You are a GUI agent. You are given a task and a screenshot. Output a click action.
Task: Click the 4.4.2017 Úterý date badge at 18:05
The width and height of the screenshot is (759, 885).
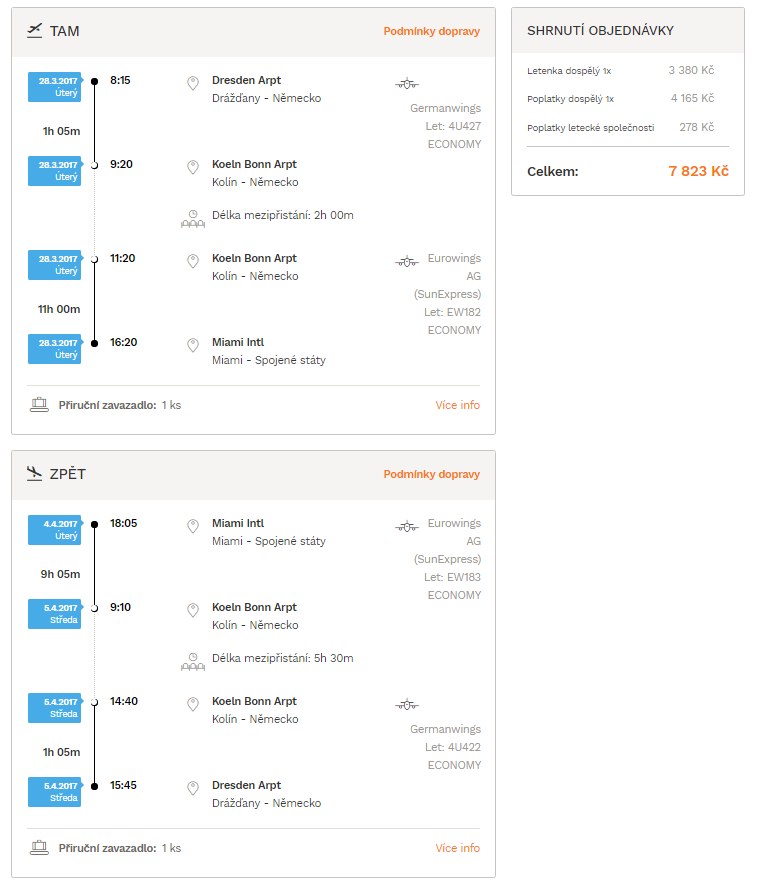click(x=55, y=530)
